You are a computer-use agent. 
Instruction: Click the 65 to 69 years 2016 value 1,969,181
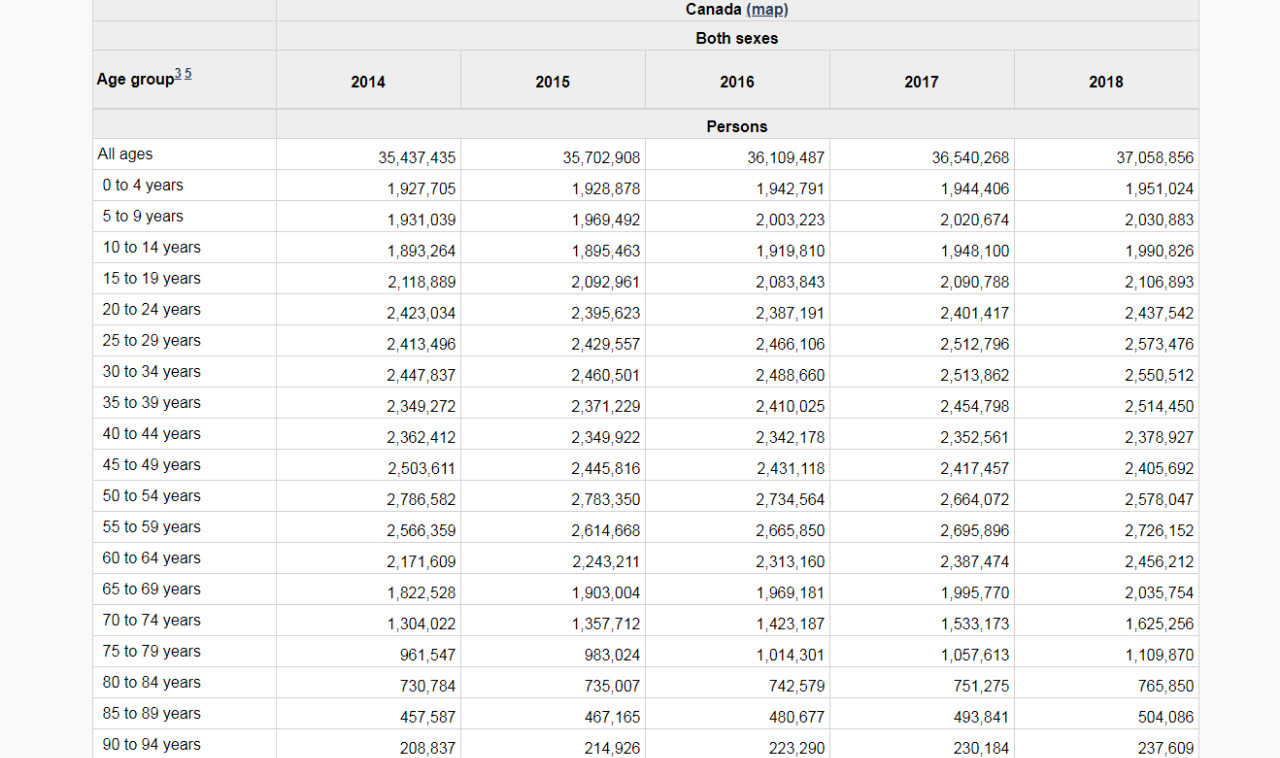790,593
